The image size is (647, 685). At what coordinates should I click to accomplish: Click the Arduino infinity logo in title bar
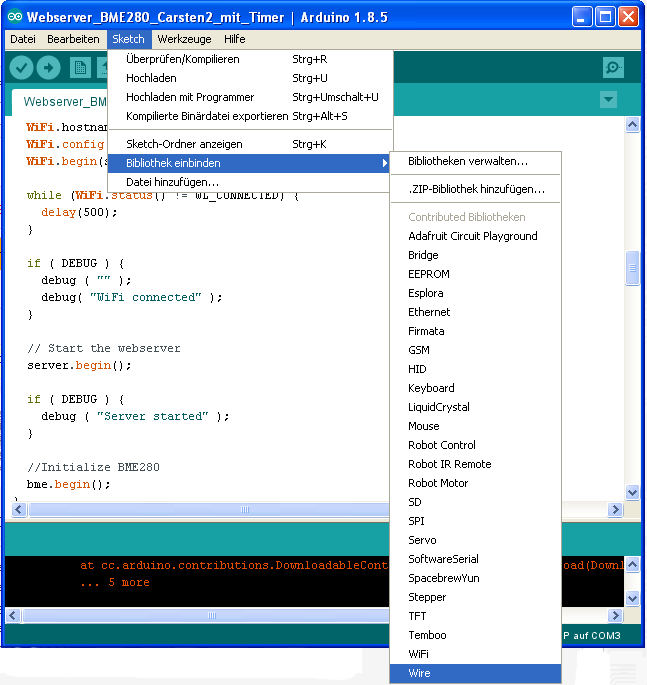pos(15,17)
